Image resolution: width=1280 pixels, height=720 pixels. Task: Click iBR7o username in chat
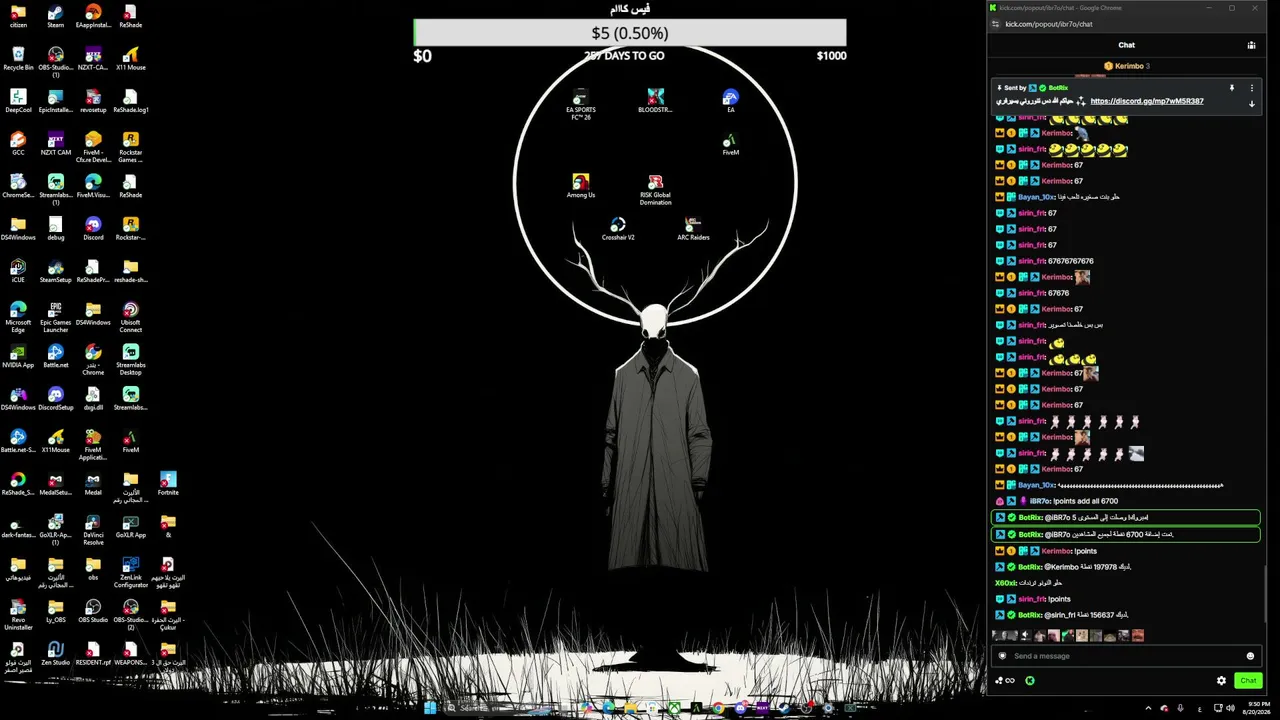tap(1040, 501)
